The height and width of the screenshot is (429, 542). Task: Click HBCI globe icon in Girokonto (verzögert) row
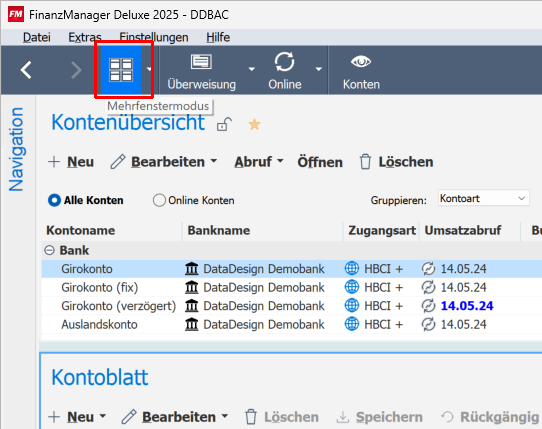(x=352, y=305)
